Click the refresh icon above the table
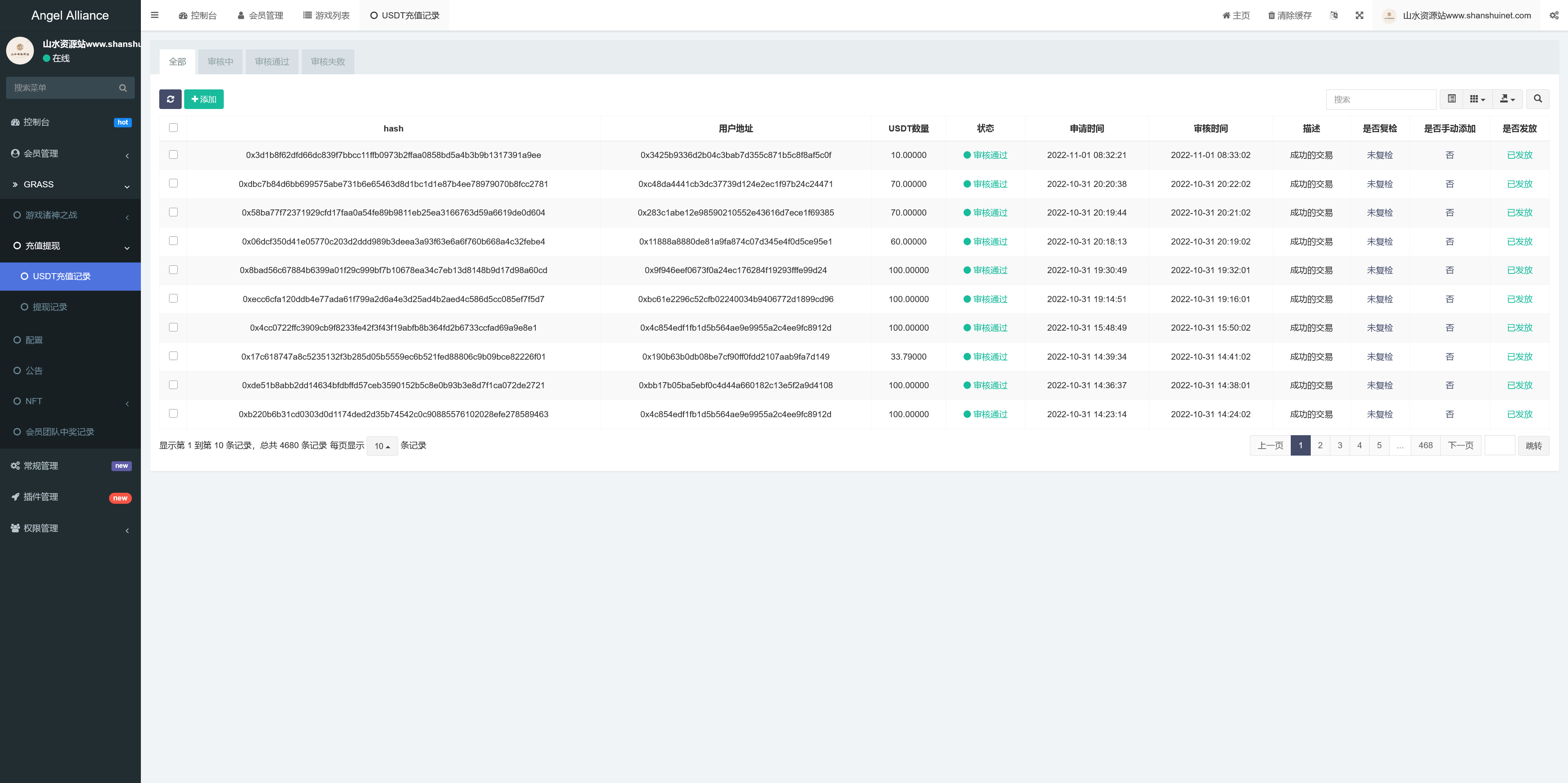1568x783 pixels. (x=171, y=99)
